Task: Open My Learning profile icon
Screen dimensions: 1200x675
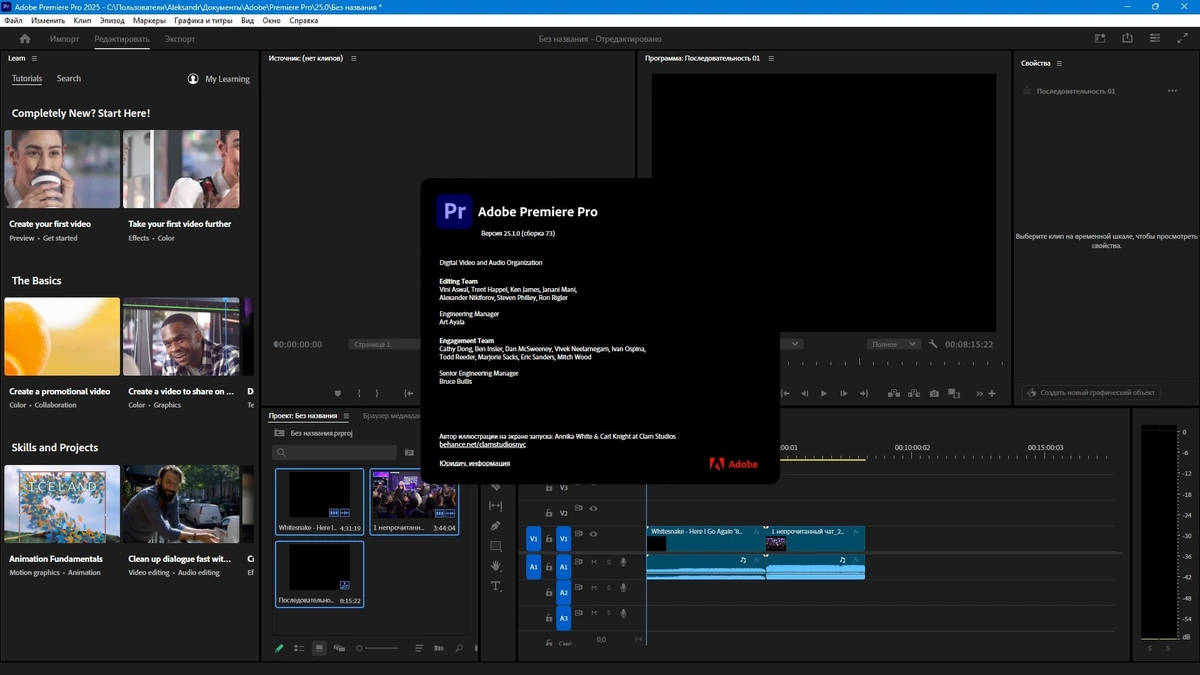Action: [x=193, y=79]
